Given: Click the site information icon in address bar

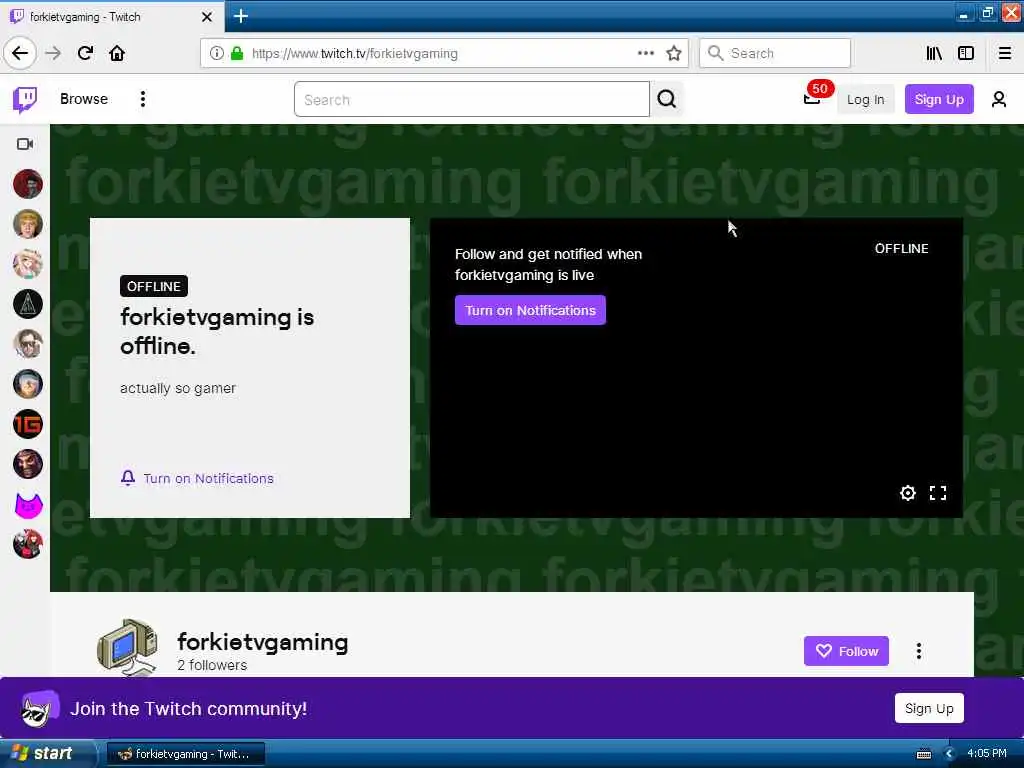Looking at the screenshot, I should pos(217,54).
